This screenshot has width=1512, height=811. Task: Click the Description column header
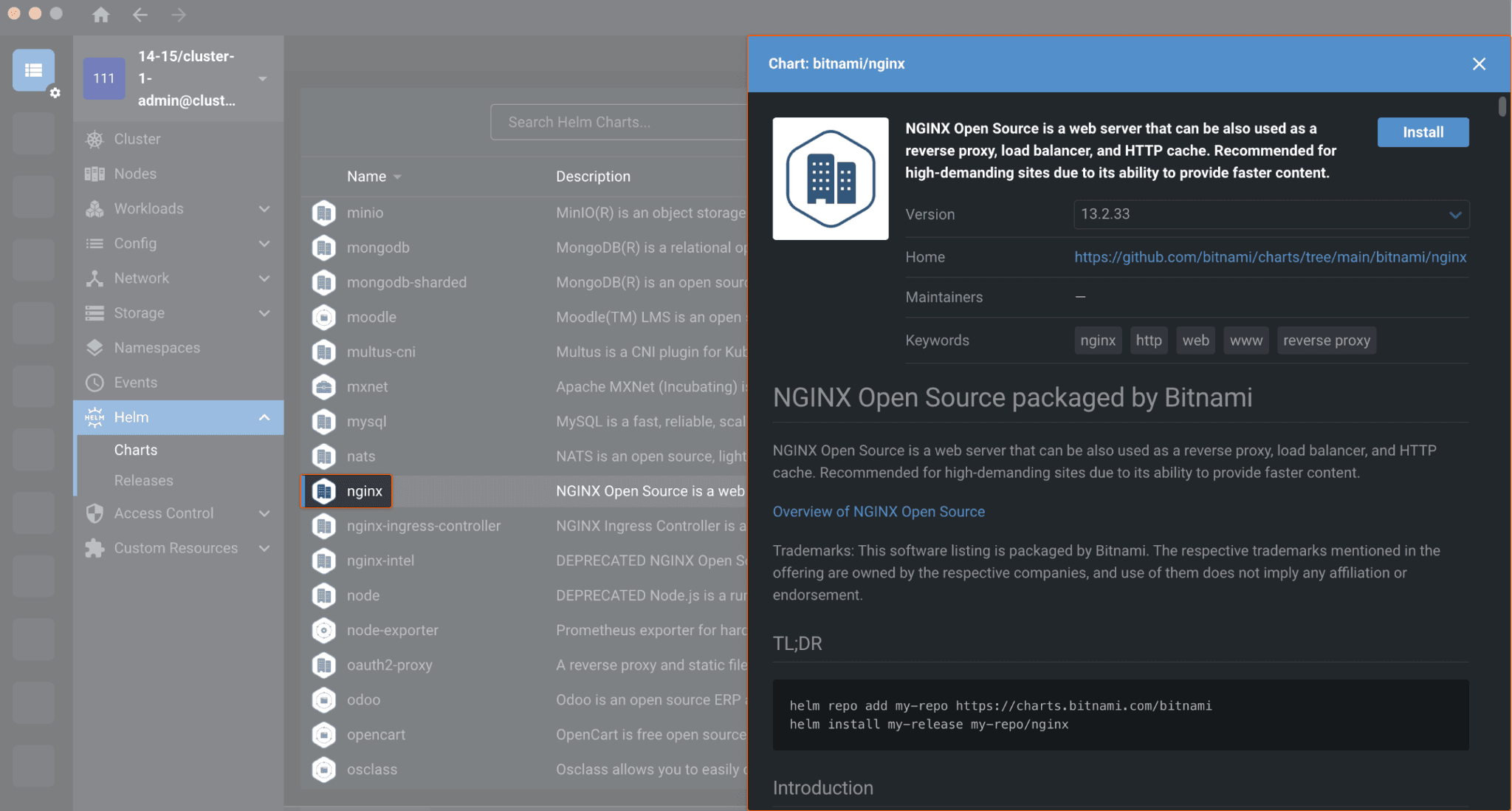point(593,177)
